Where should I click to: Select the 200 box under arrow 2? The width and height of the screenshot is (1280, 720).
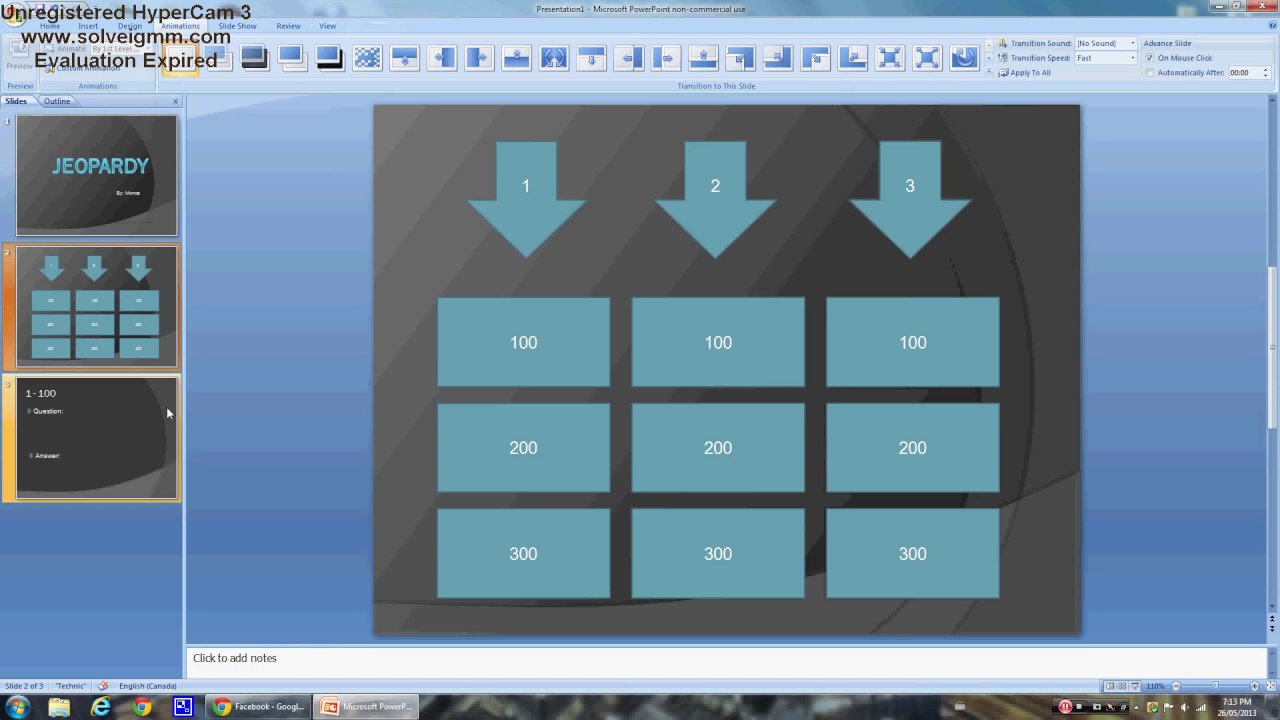718,447
